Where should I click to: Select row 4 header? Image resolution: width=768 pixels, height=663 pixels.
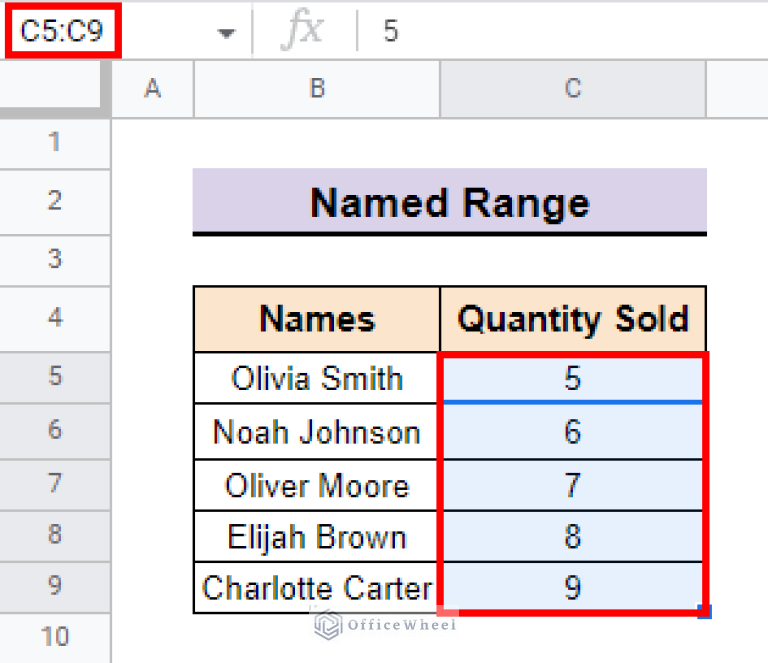pyautogui.click(x=54, y=318)
